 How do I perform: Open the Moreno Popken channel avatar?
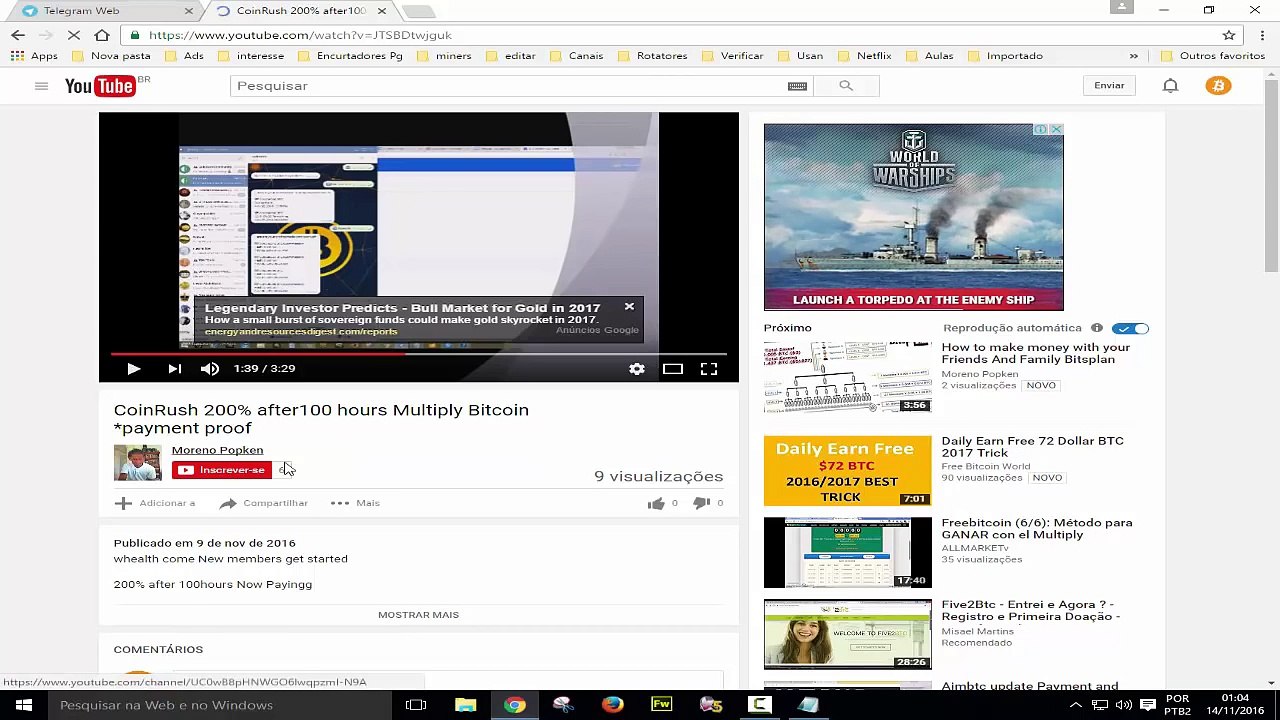(137, 463)
